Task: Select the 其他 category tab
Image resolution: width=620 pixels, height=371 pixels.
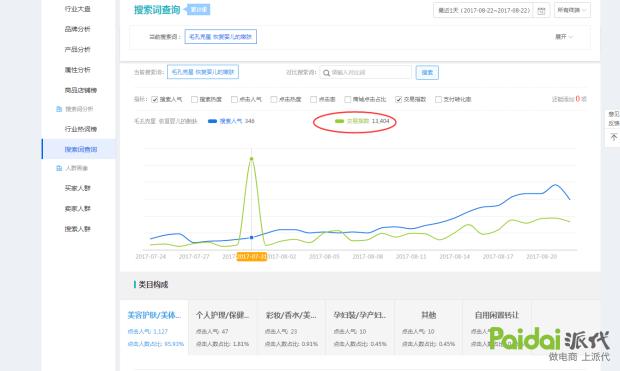Action: (x=428, y=328)
